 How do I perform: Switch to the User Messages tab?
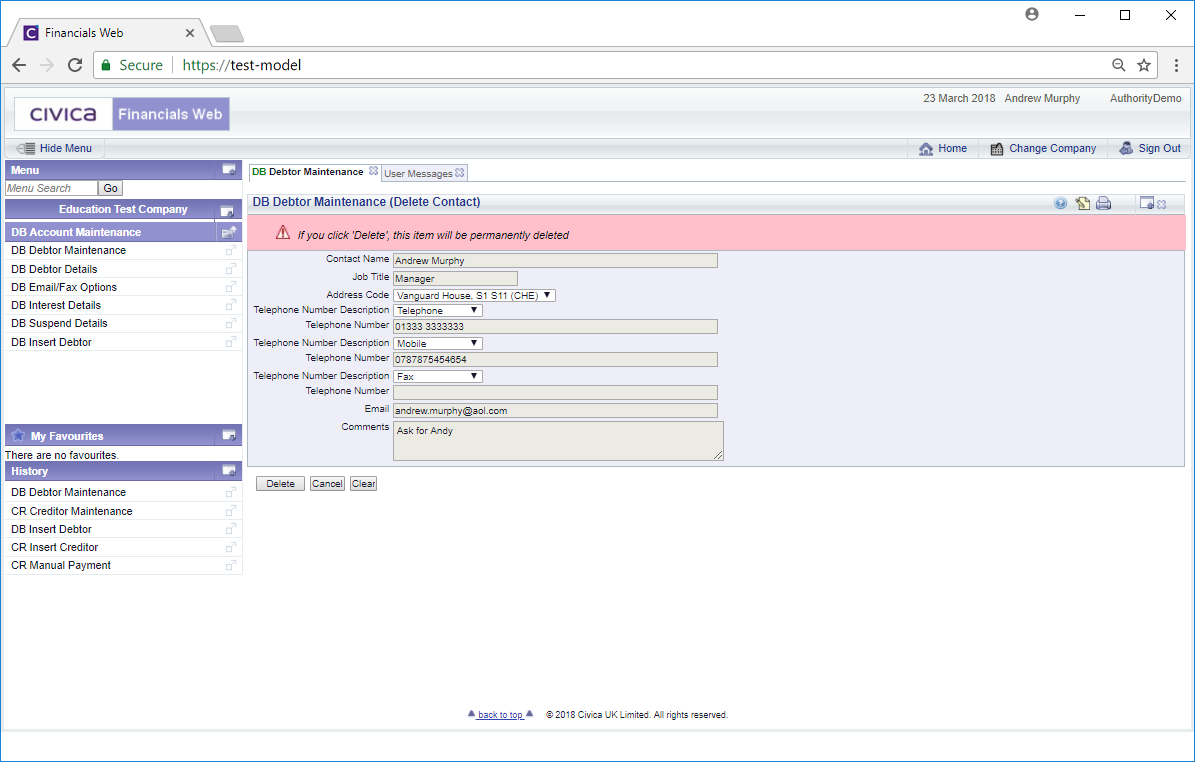[x=418, y=174]
